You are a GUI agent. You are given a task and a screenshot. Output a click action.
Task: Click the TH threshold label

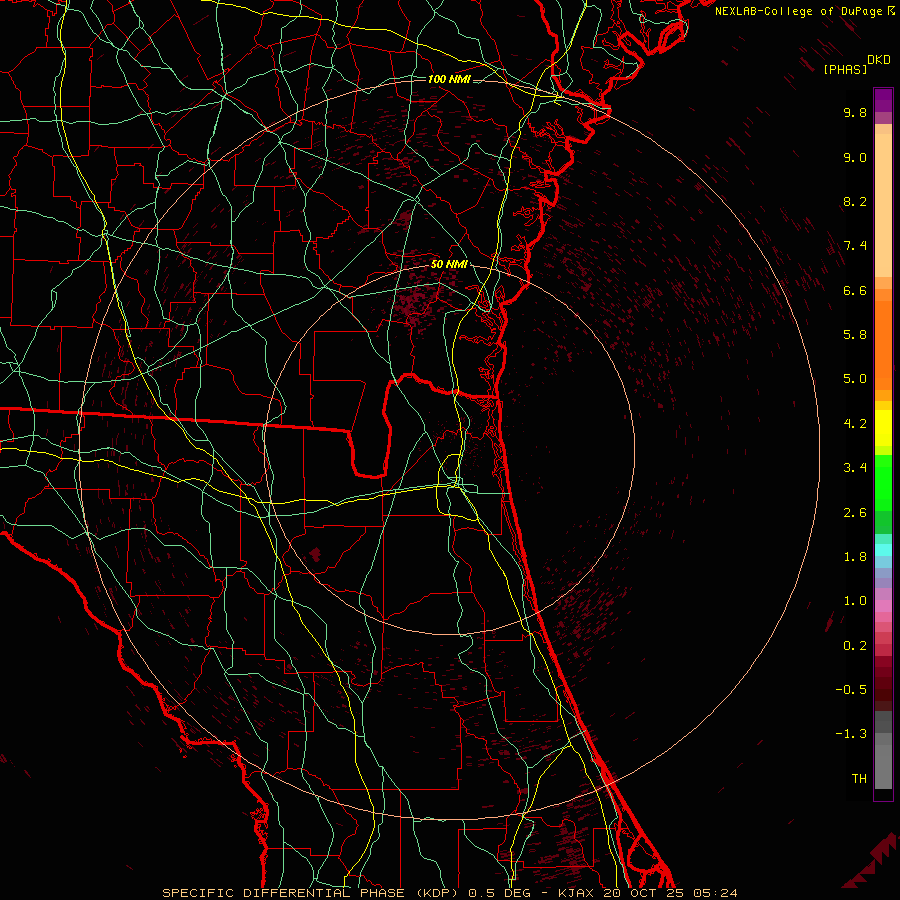coord(859,779)
